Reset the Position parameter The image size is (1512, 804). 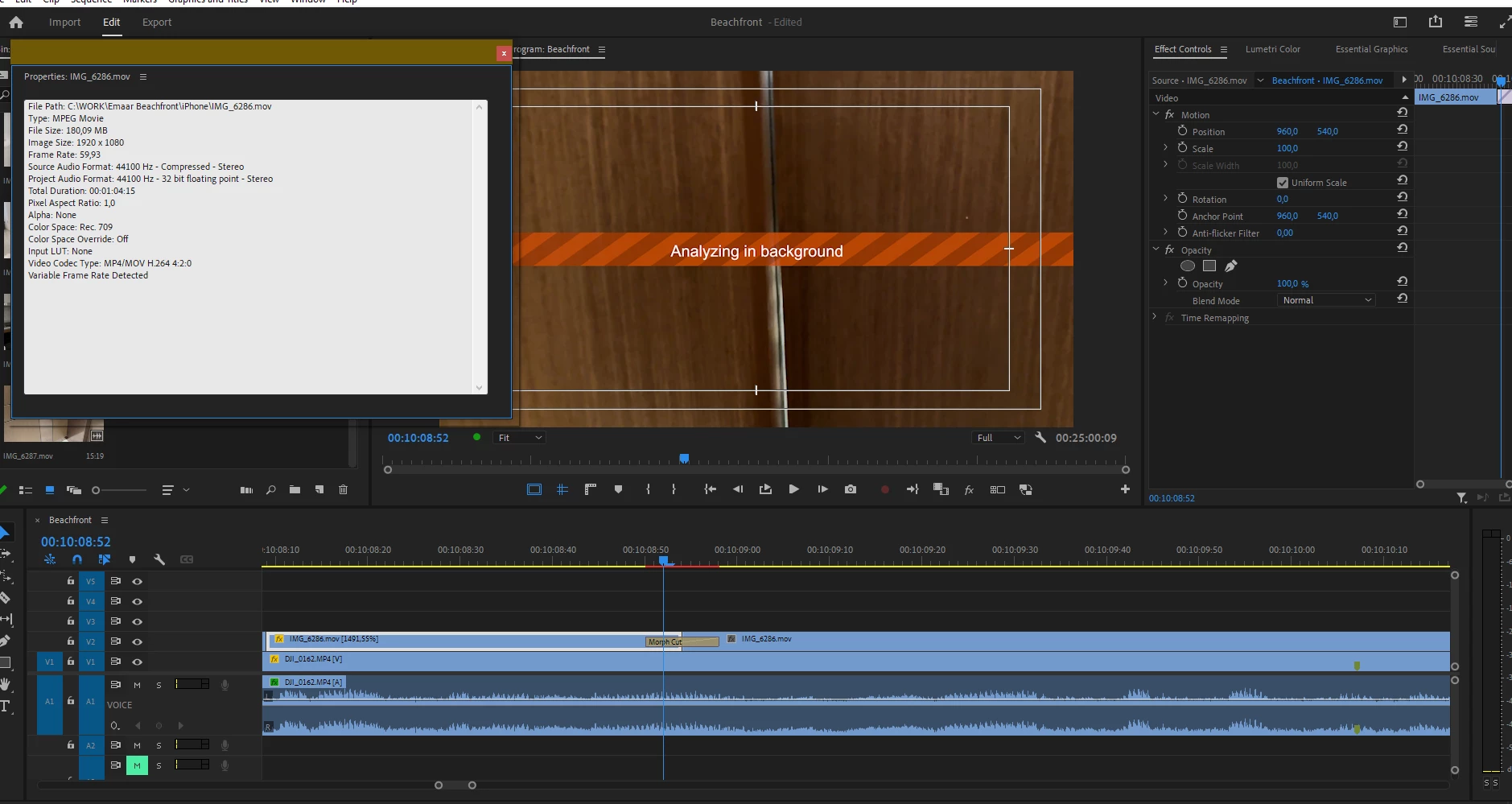[x=1403, y=130]
